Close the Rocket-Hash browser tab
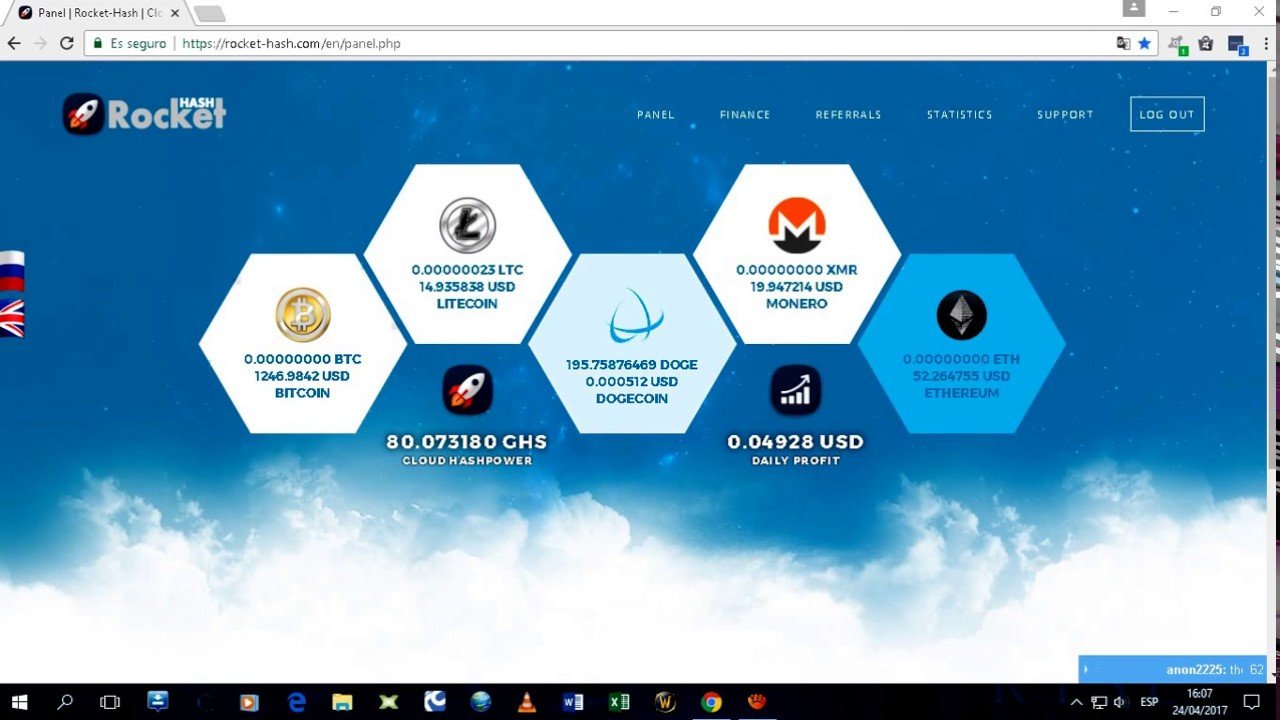 (x=174, y=13)
